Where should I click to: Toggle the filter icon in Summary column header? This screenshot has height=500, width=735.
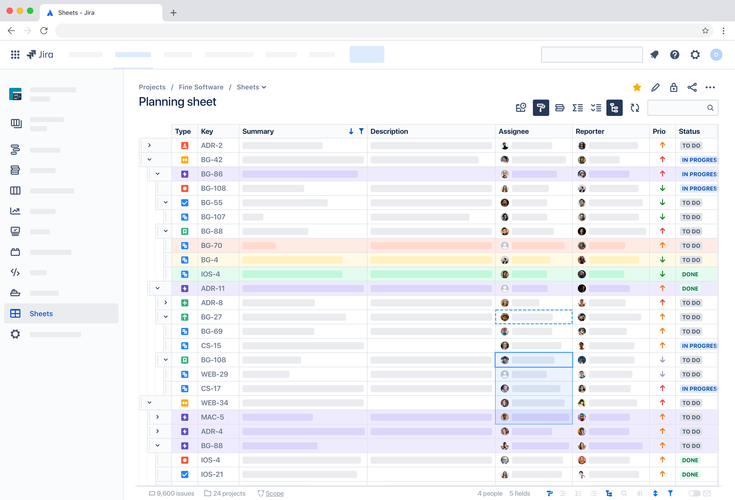[361, 131]
